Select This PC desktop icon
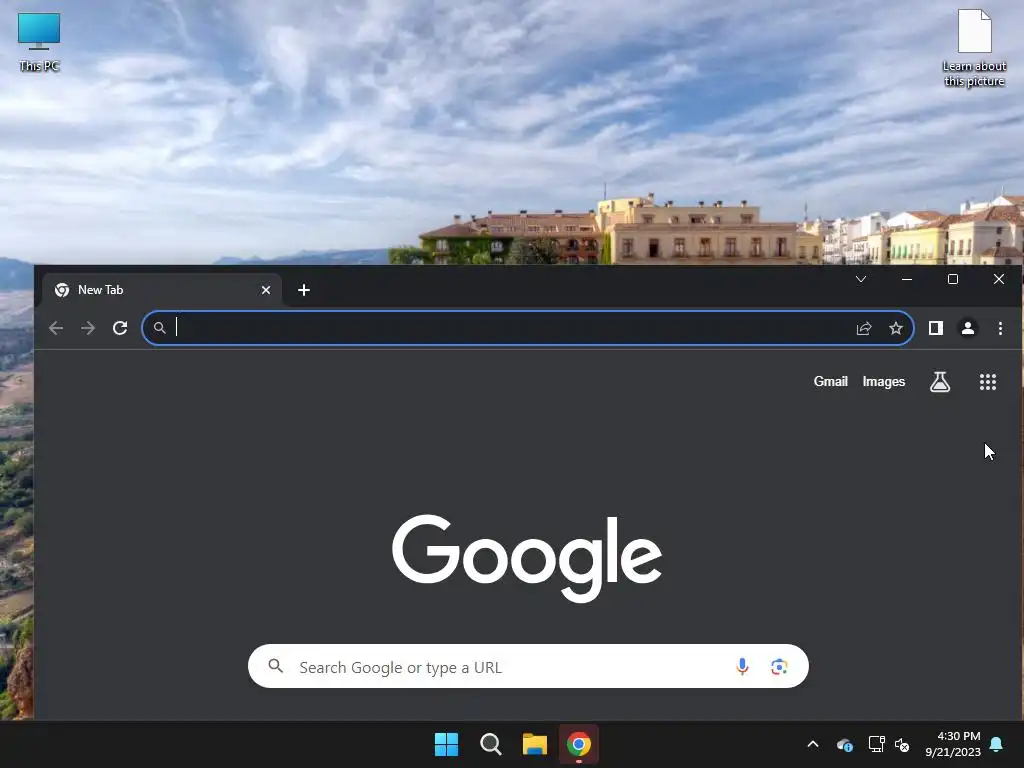 [39, 42]
